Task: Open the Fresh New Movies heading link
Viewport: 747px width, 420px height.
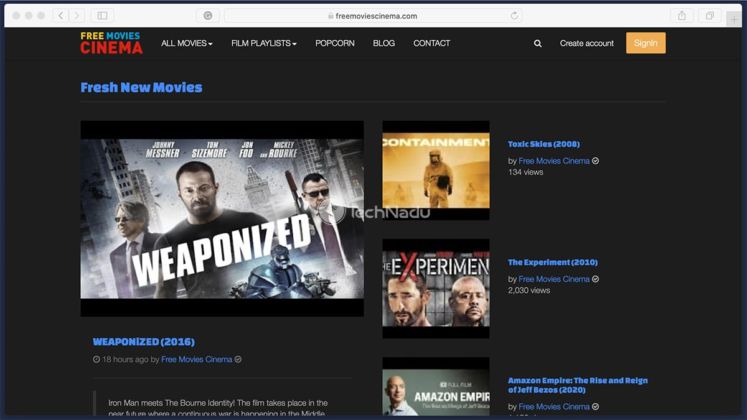Action: [x=141, y=88]
